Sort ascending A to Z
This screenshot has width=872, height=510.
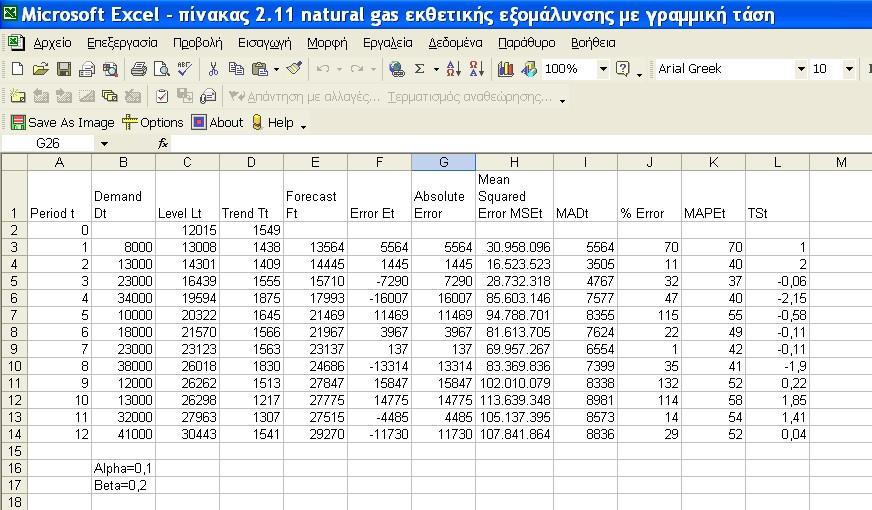click(x=453, y=69)
